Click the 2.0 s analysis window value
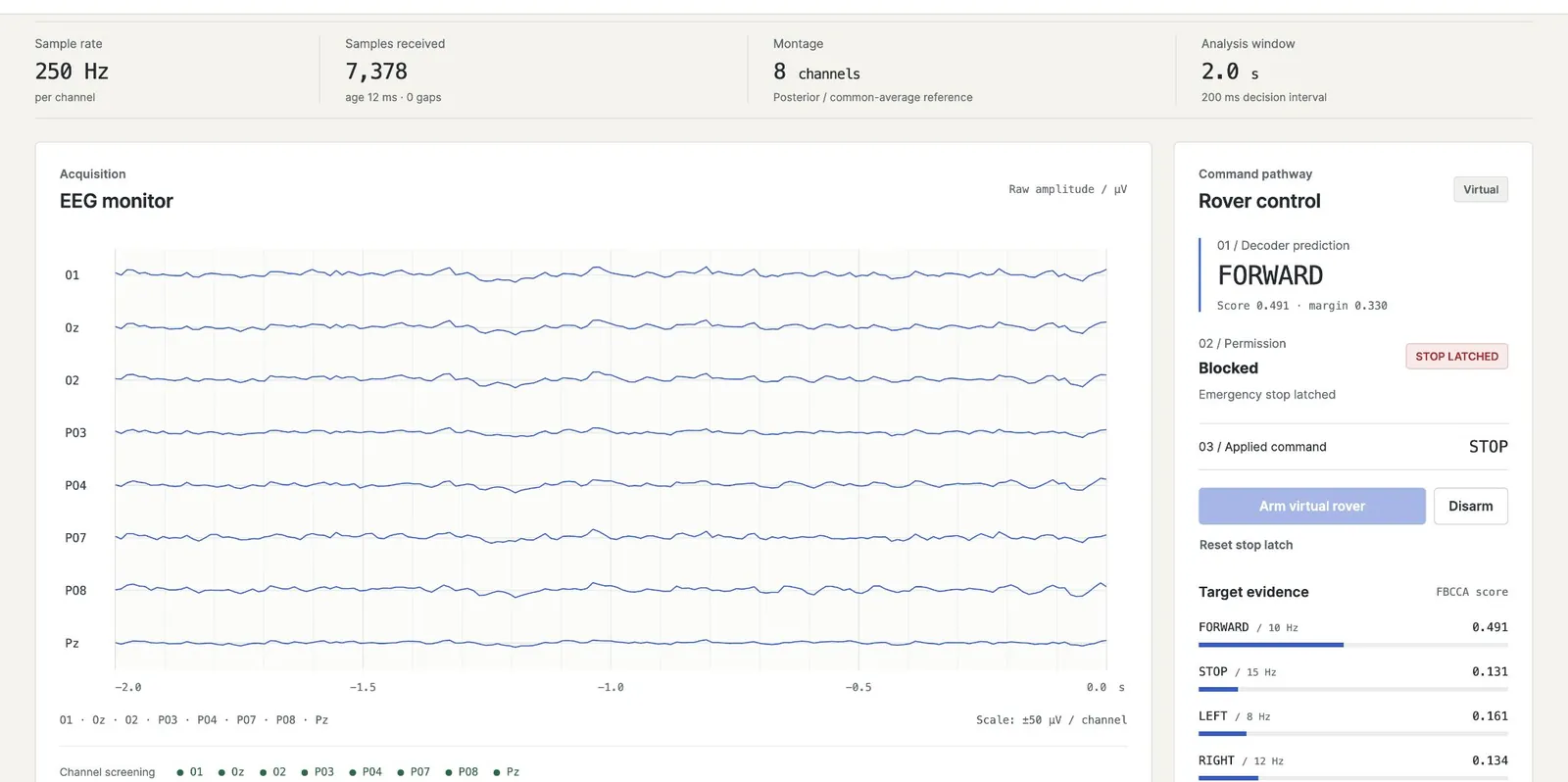 point(1230,72)
